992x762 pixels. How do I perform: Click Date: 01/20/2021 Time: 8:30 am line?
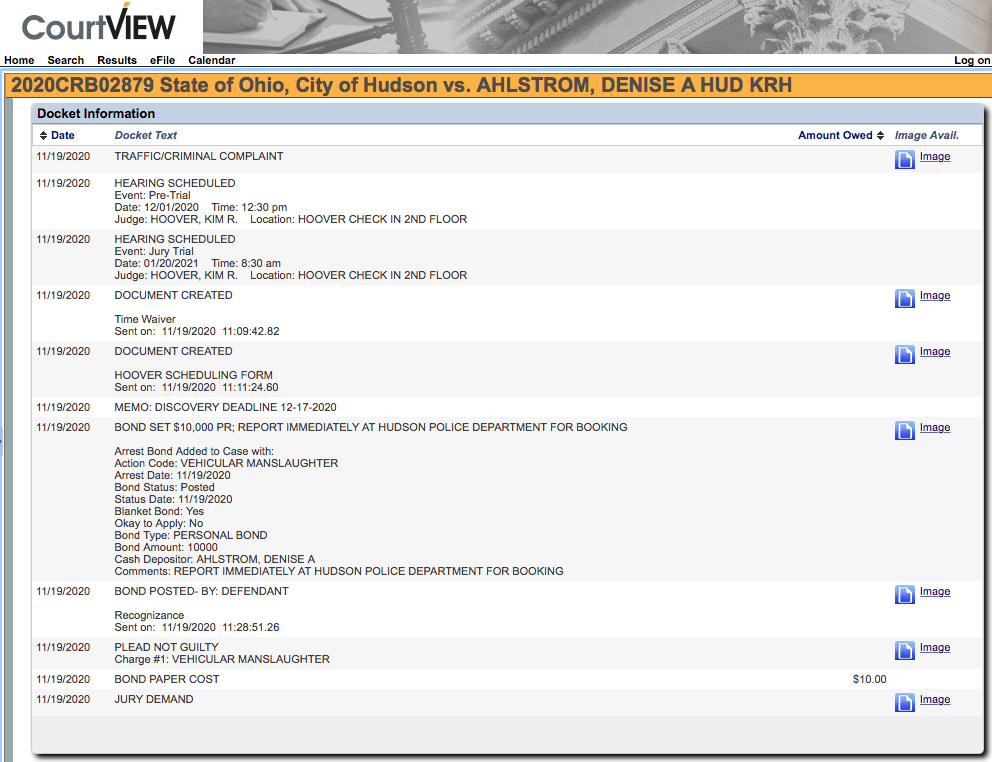tap(197, 263)
